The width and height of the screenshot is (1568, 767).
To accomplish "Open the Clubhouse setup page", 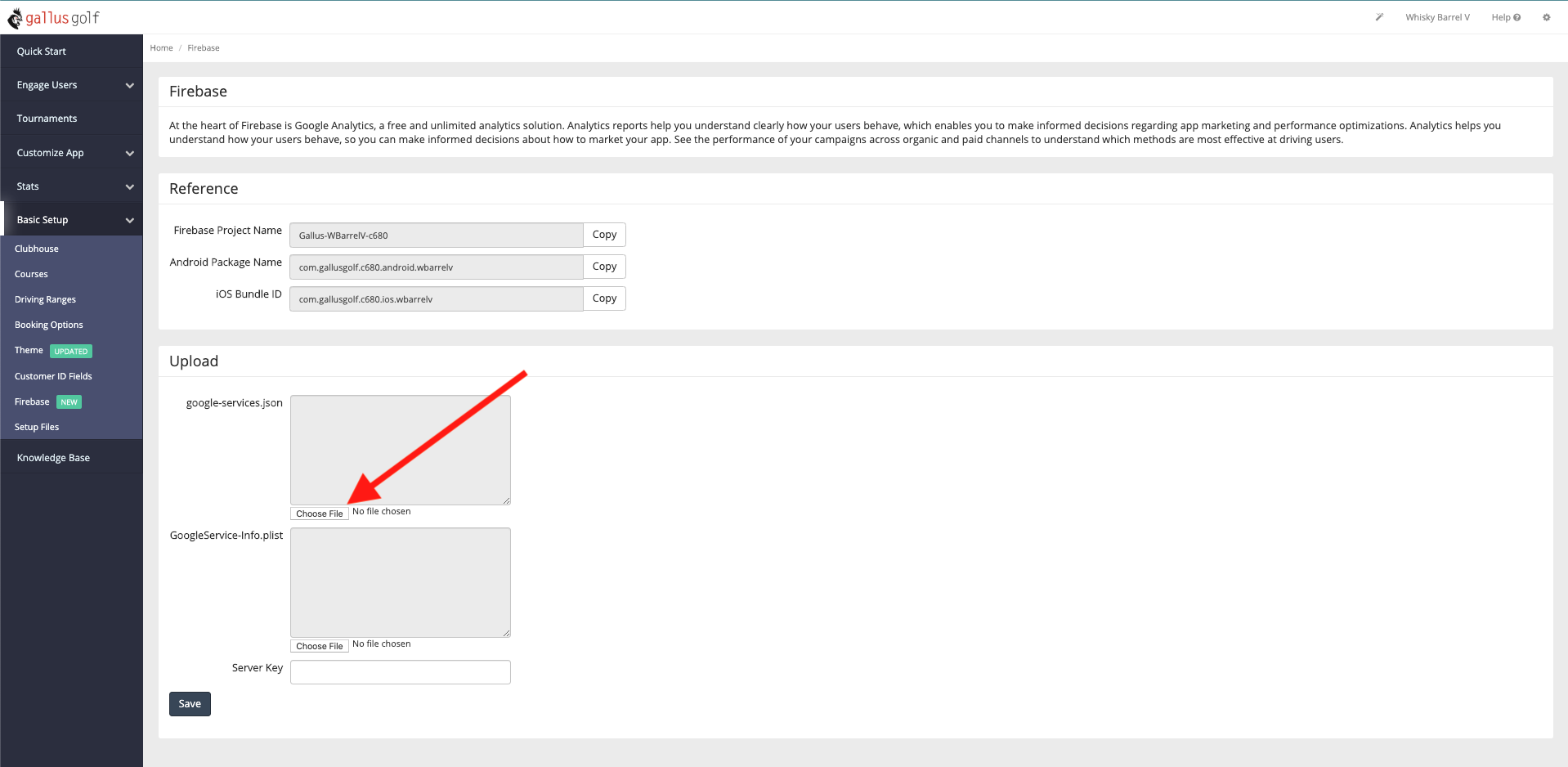I will [x=37, y=249].
